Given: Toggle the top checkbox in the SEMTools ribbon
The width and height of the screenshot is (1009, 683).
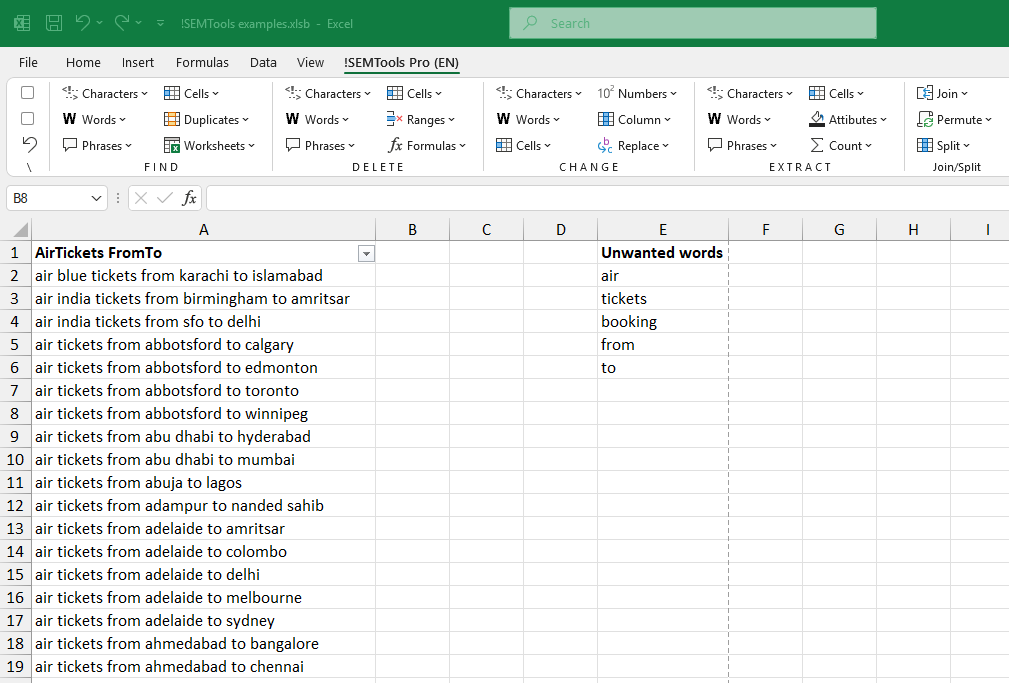Looking at the screenshot, I should [27, 92].
